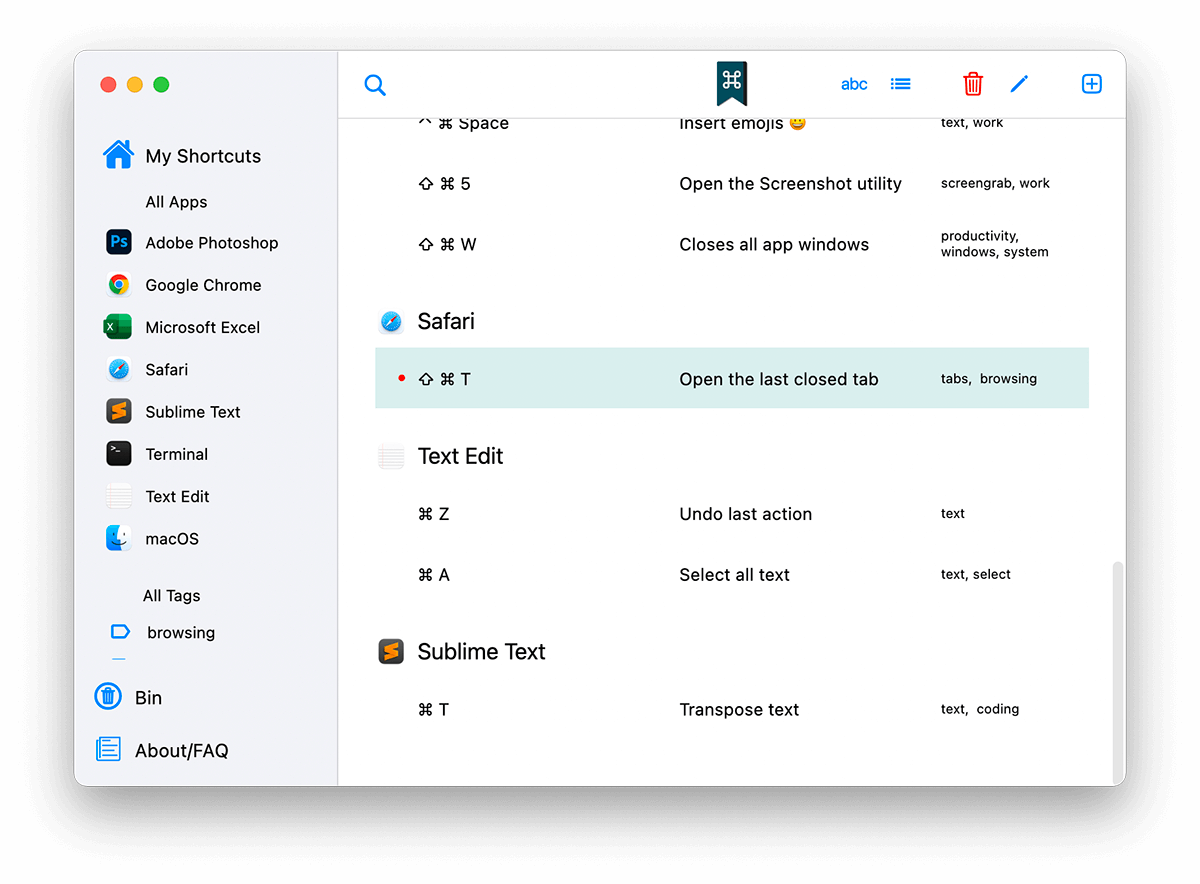The width and height of the screenshot is (1200, 884).
Task: Select All Apps in sidebar
Action: [x=176, y=202]
